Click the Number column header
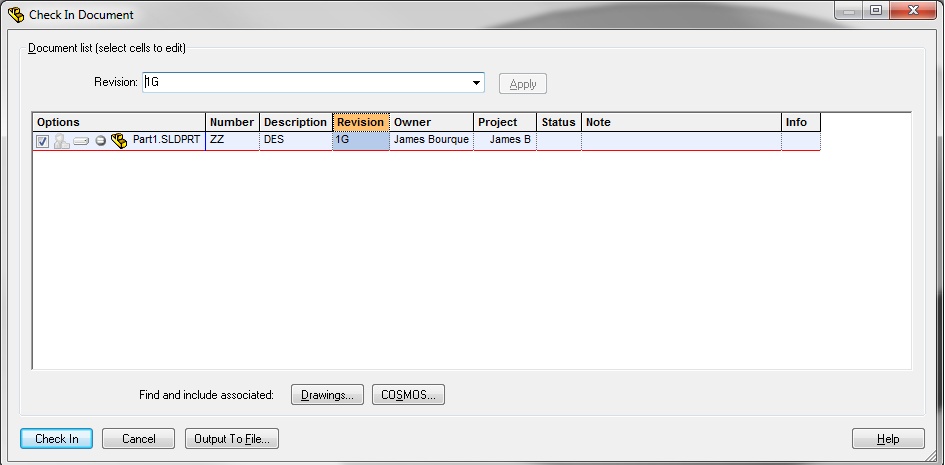Image resolution: width=945 pixels, height=465 pixels. point(233,122)
